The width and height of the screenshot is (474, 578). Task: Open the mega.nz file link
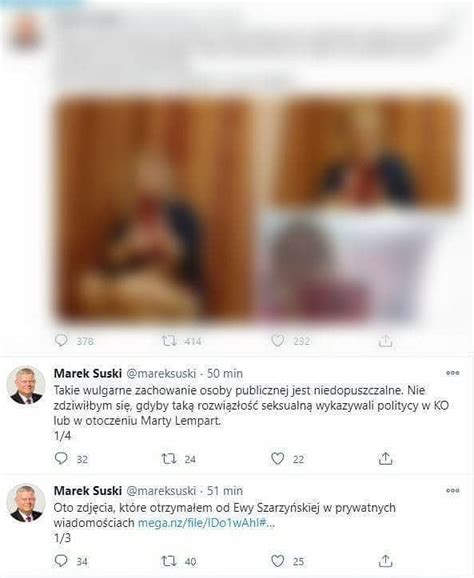(206, 523)
